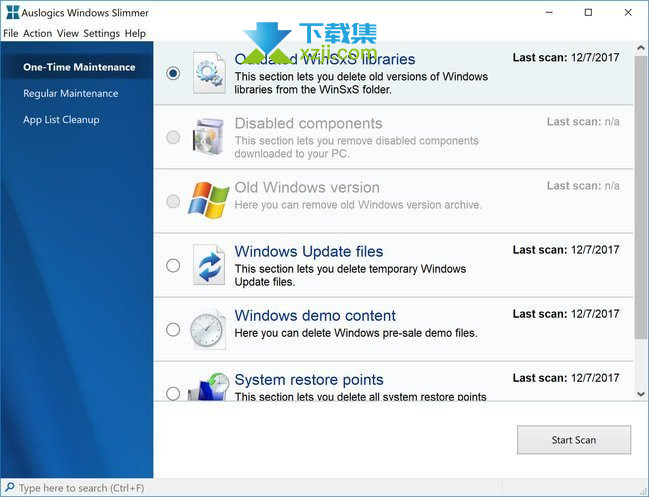Close the Auslogics Windows Slimmer window

(x=628, y=12)
